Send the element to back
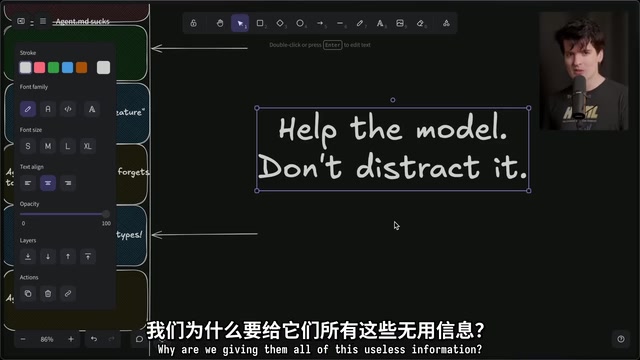Viewport: 640px width, 360px height. click(x=28, y=256)
